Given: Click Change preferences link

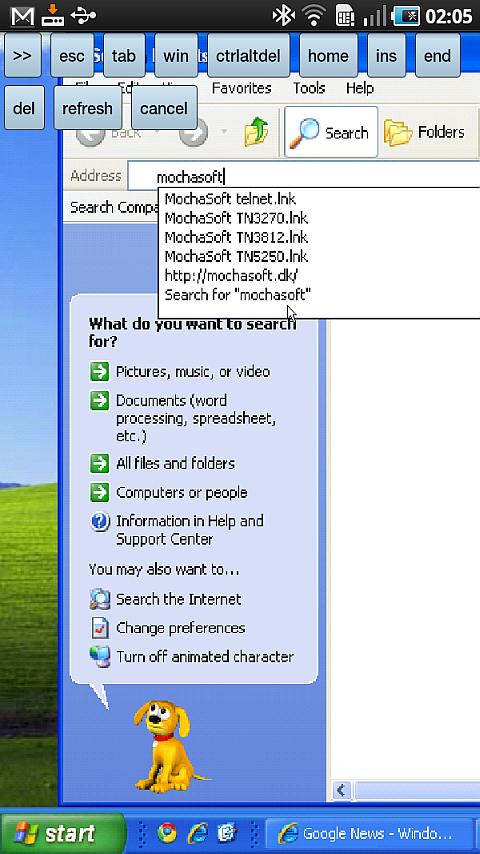Looking at the screenshot, I should click(x=181, y=628).
